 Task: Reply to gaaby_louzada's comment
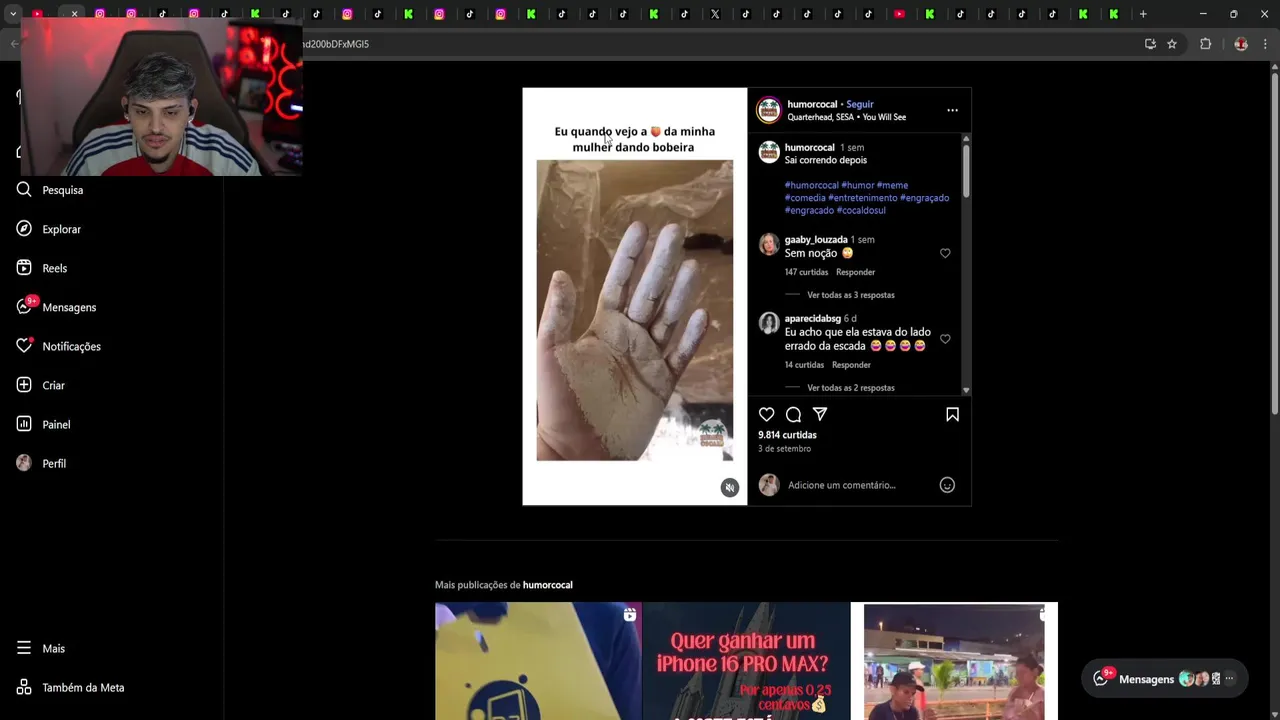click(x=855, y=272)
